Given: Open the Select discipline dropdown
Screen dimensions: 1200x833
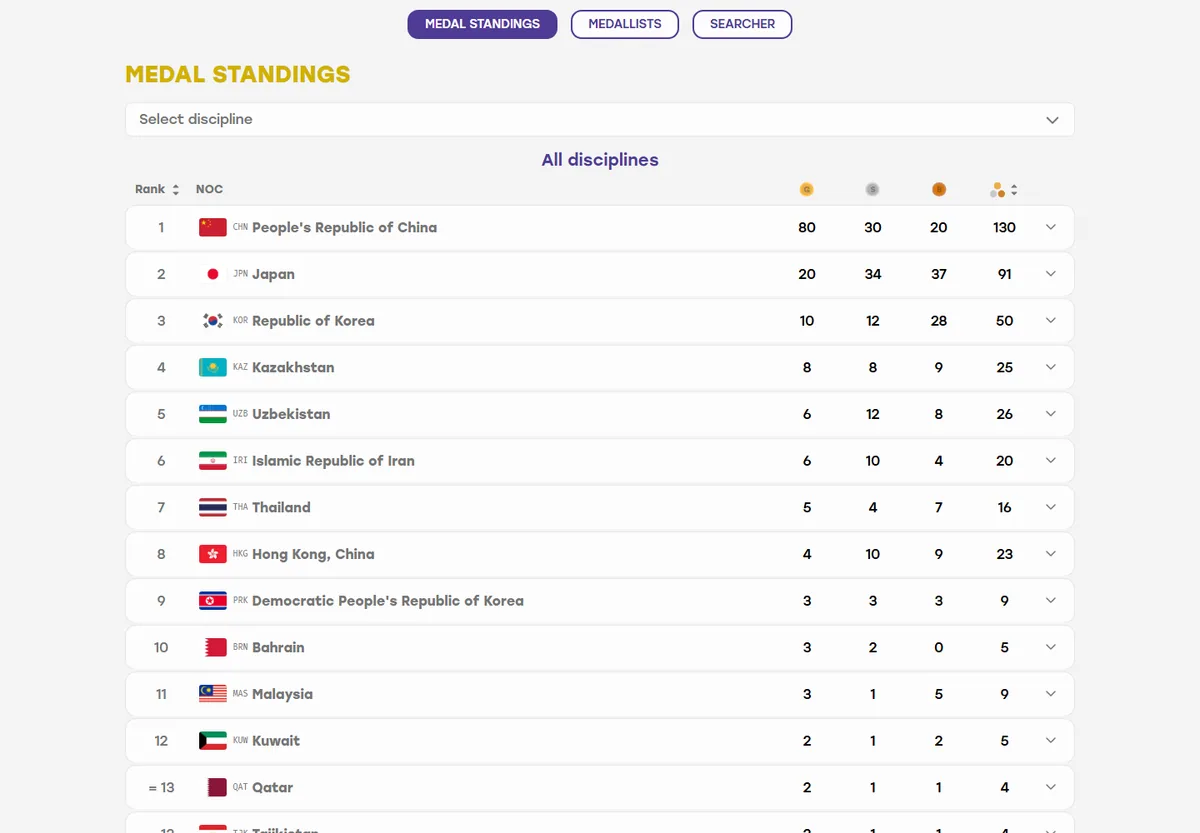Looking at the screenshot, I should [x=600, y=119].
